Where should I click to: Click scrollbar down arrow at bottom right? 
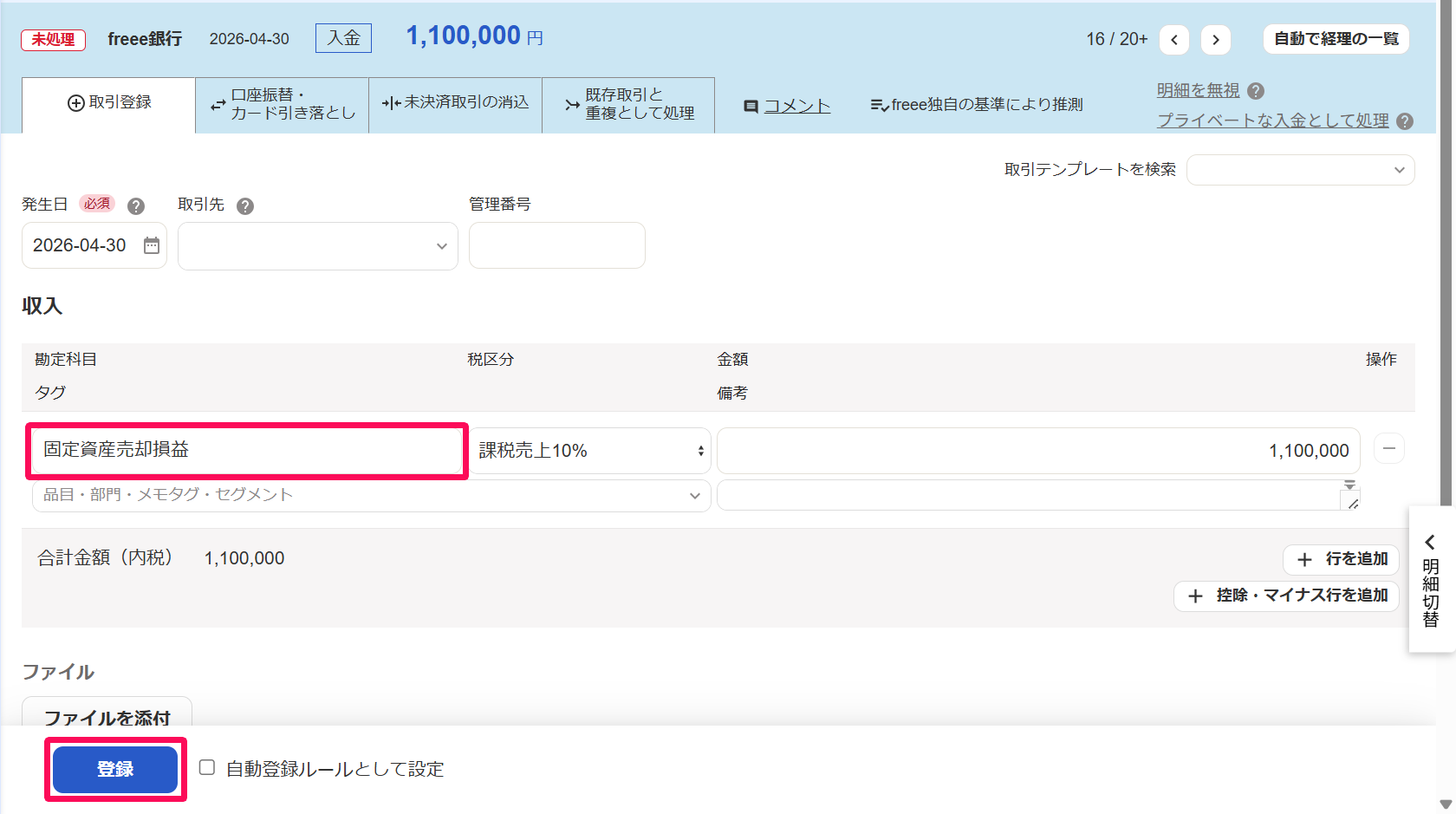coord(1446,804)
